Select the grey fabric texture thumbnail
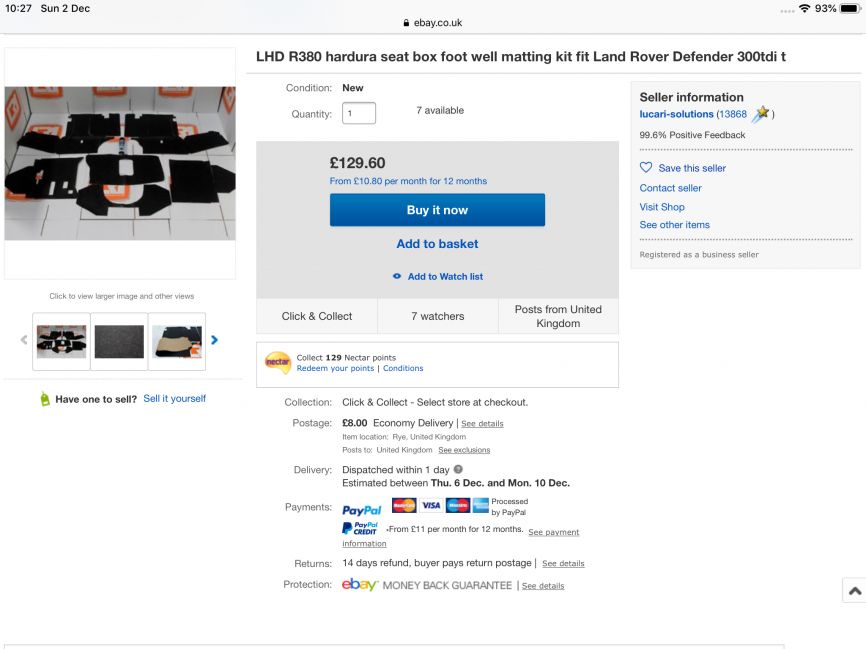 (x=119, y=341)
